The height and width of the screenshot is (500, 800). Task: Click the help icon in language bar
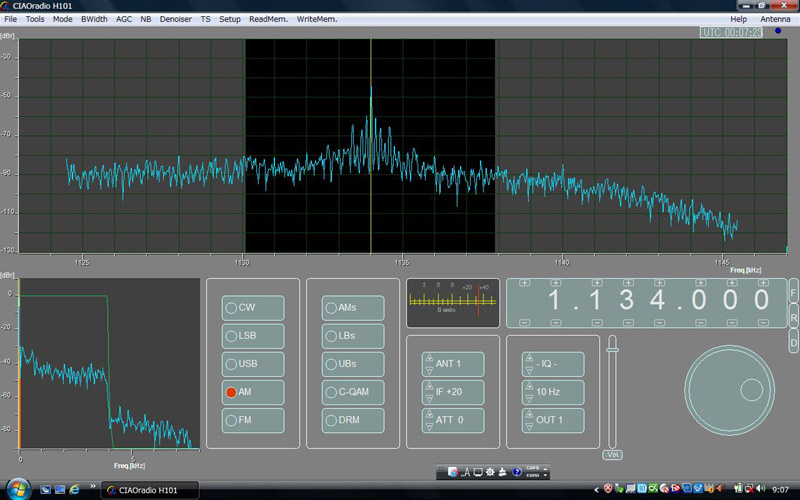517,471
